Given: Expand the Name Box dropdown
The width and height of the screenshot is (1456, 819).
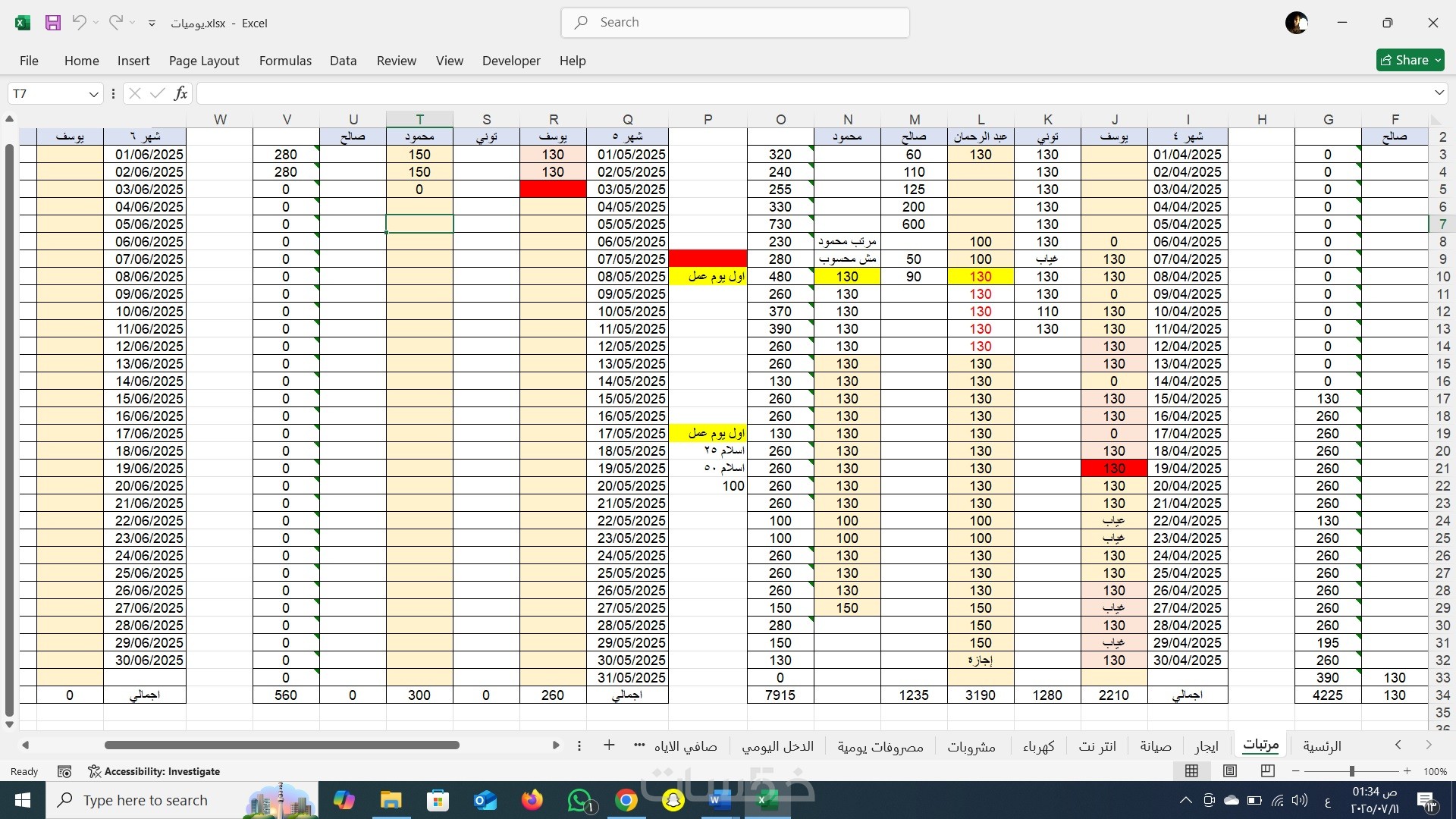Looking at the screenshot, I should point(93,94).
